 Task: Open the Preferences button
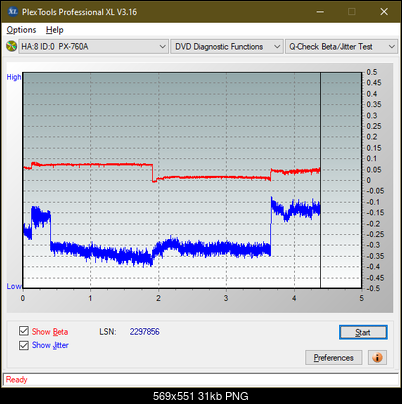[x=334, y=358]
